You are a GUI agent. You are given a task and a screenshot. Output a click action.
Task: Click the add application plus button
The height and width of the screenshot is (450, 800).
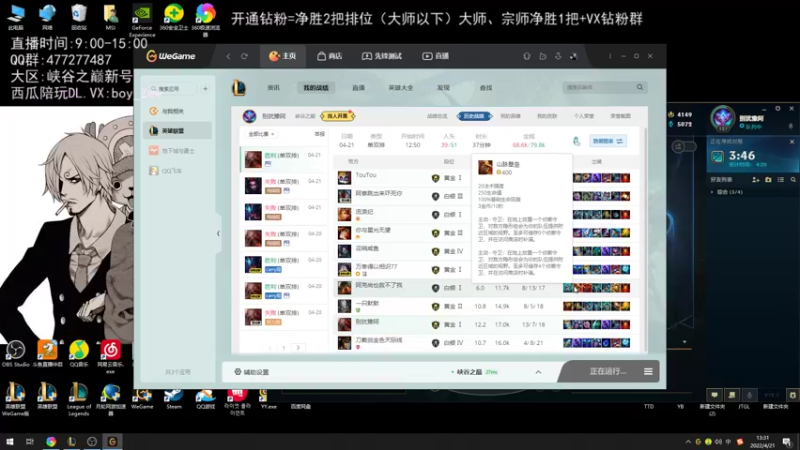point(205,89)
